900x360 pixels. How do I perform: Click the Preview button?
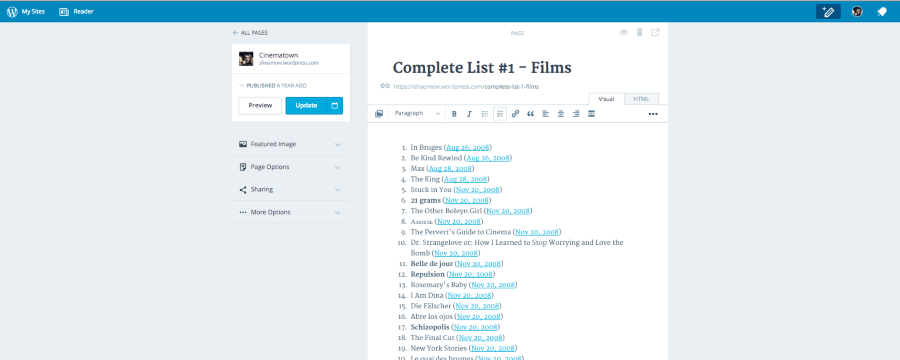pos(260,106)
